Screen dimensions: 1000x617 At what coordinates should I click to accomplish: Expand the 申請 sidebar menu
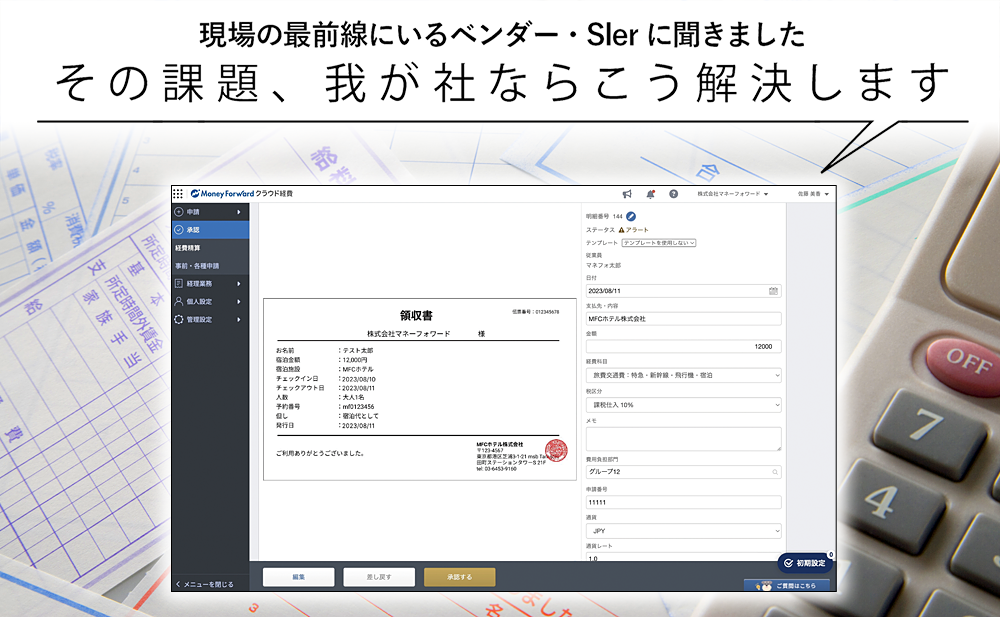(209, 212)
